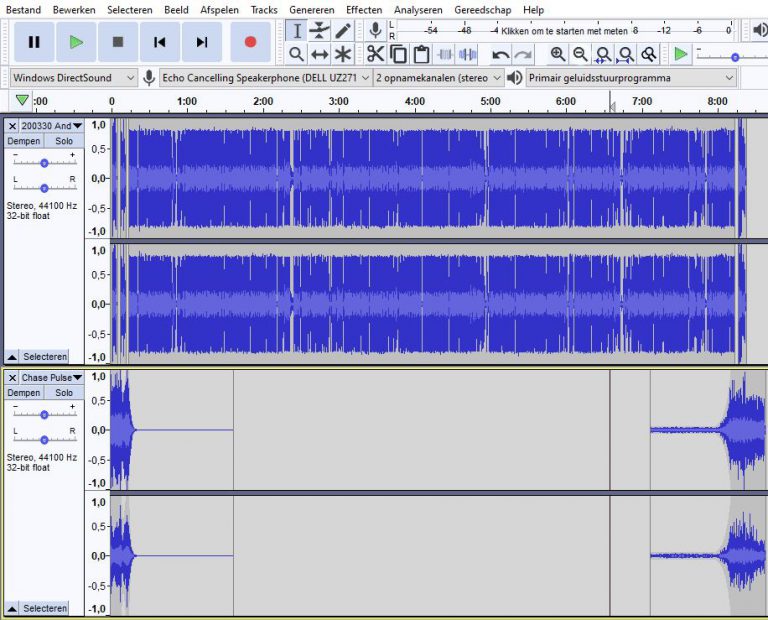Adjust pan slider of 200330 And track
The image size is (768, 620).
coord(44,188)
